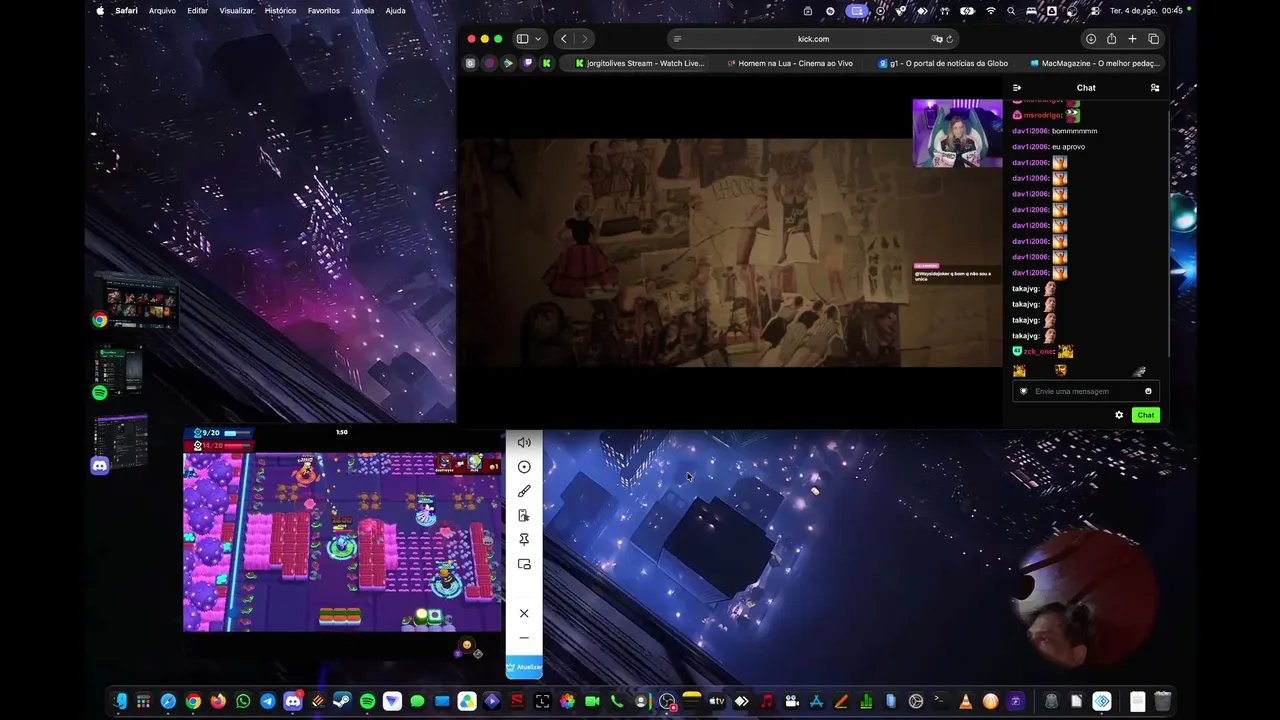Click the Spotify window thumbnail in Stage Manager
This screenshot has width=1280, height=720.
(x=119, y=370)
